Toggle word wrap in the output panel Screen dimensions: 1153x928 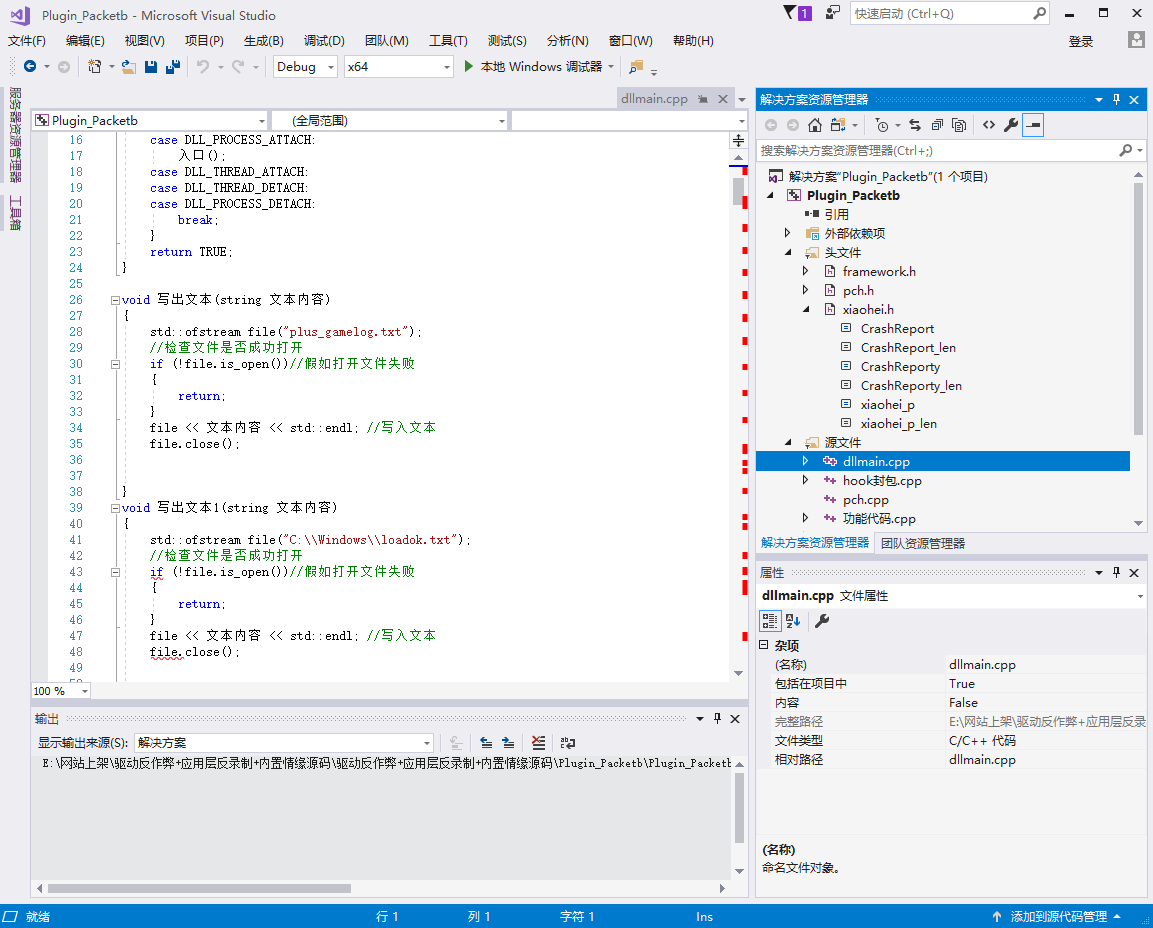[568, 743]
